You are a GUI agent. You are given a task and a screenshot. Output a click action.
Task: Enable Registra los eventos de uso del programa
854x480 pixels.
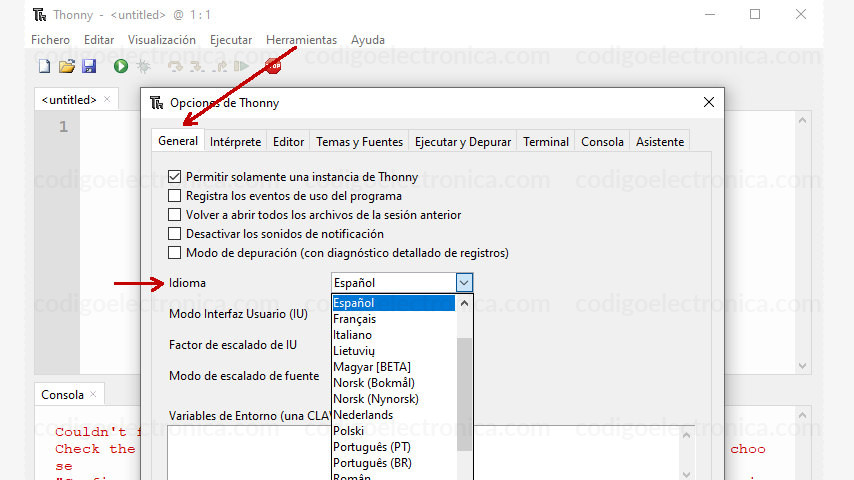click(174, 196)
